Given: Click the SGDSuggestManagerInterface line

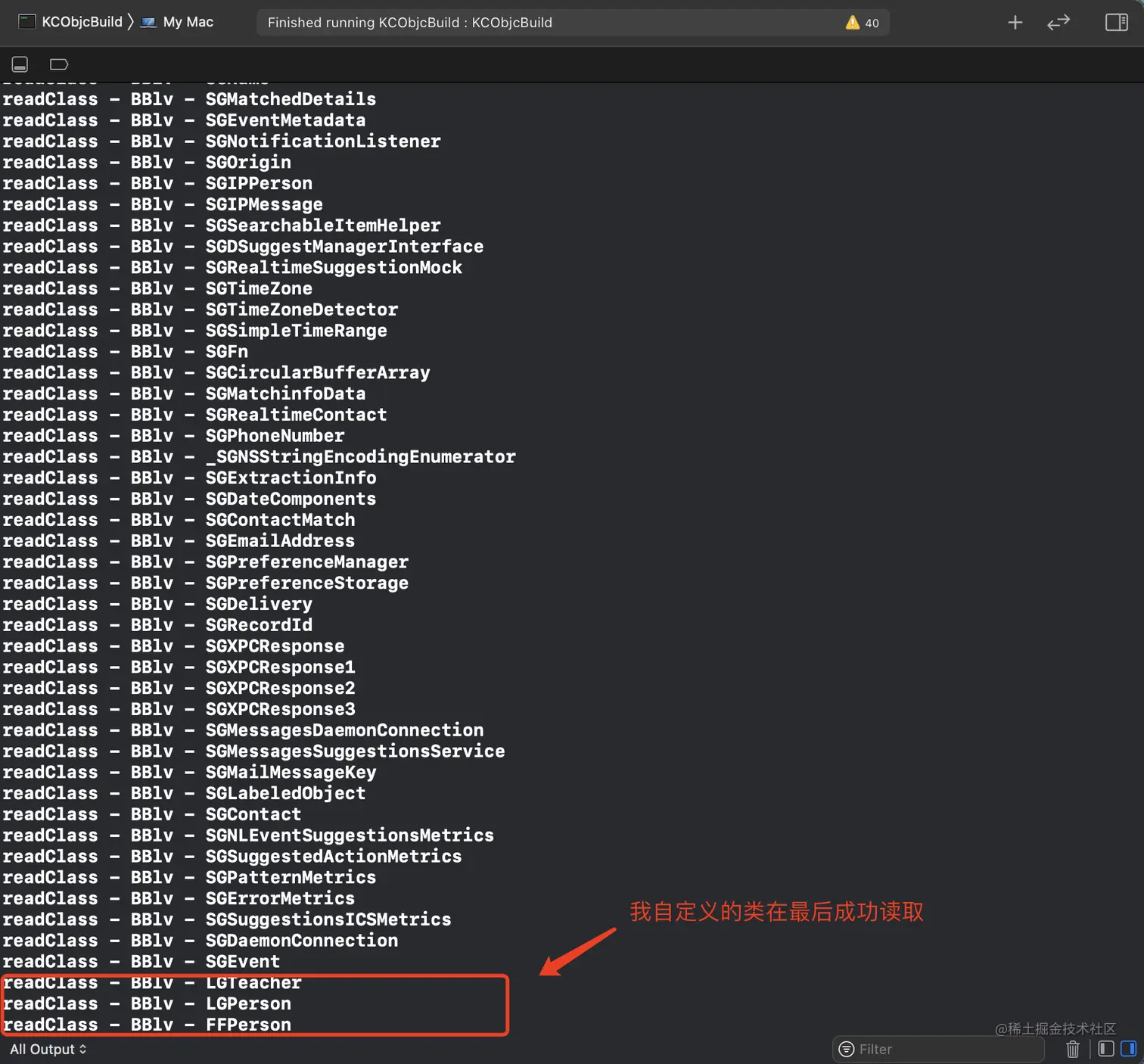Looking at the screenshot, I should [243, 247].
